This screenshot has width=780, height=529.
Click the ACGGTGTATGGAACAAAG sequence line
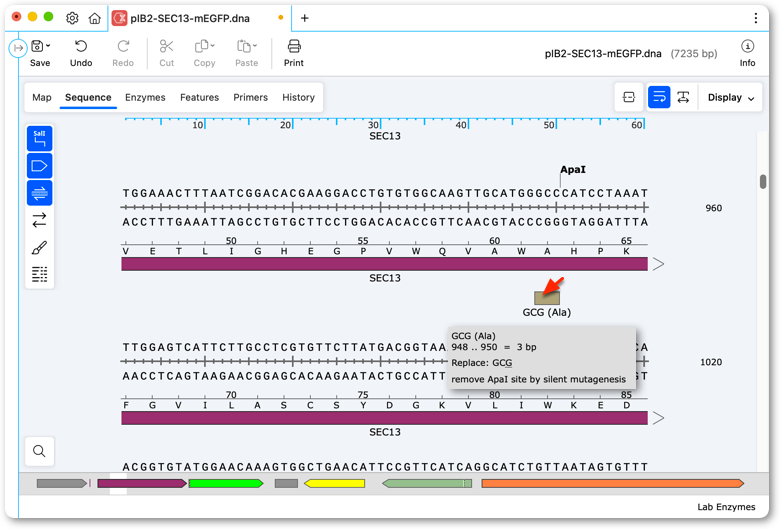coord(385,467)
